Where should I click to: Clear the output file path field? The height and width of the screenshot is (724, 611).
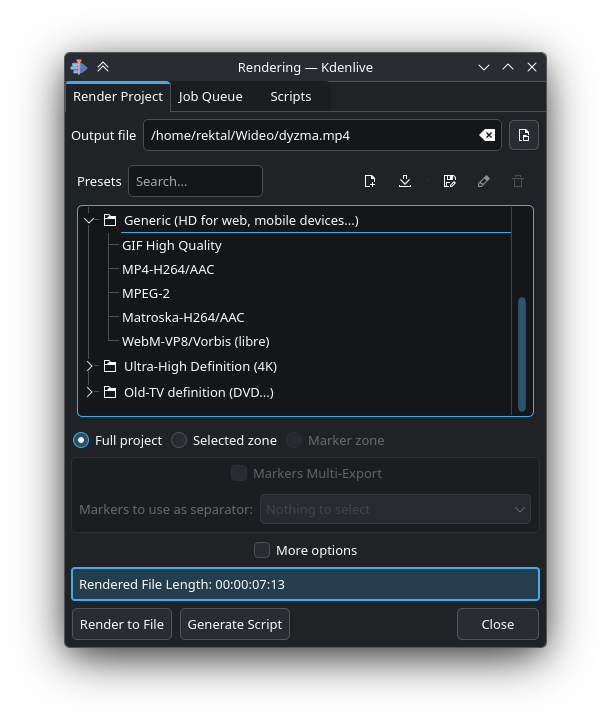click(486, 135)
